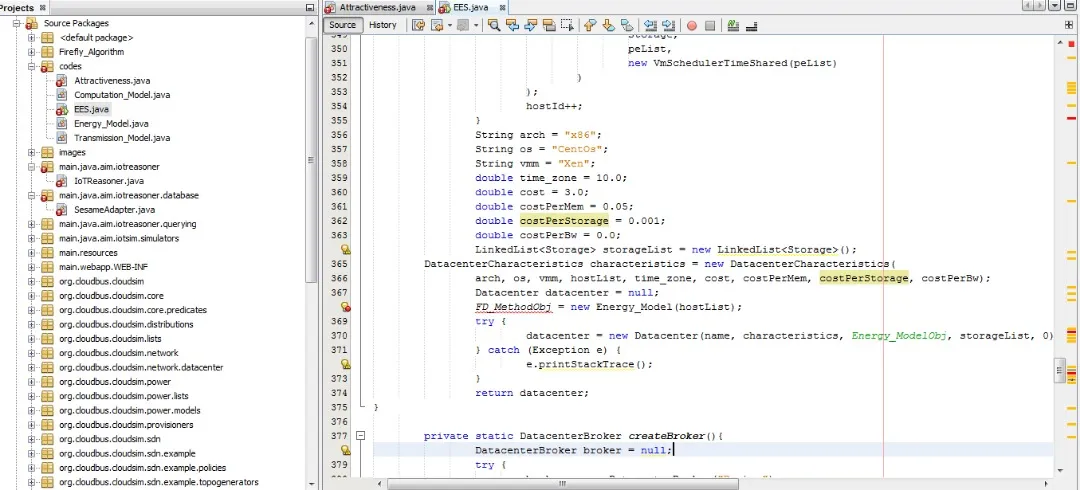
Task: Click the Toggle Rectangular Selection icon
Action: point(568,25)
